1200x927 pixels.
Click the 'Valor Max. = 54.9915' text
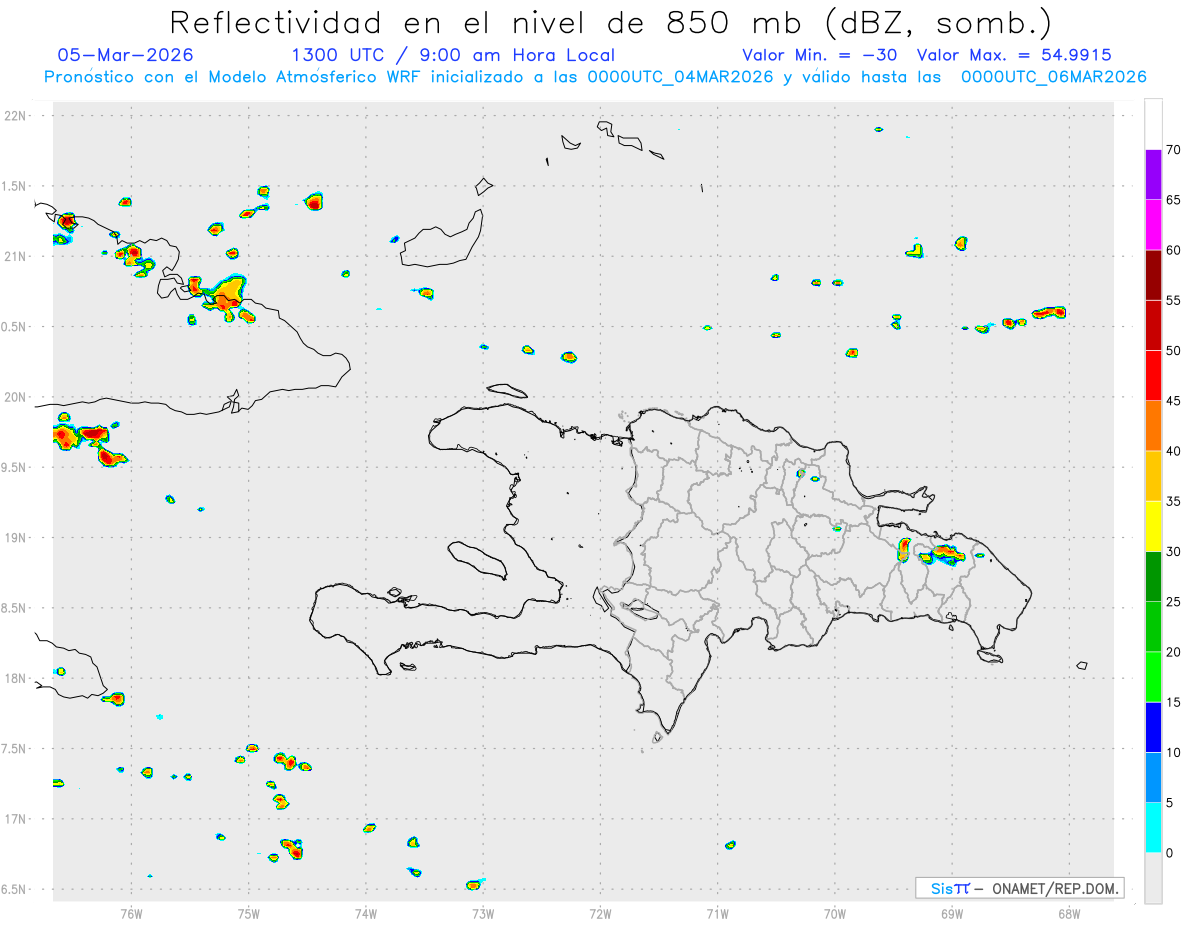(1014, 55)
